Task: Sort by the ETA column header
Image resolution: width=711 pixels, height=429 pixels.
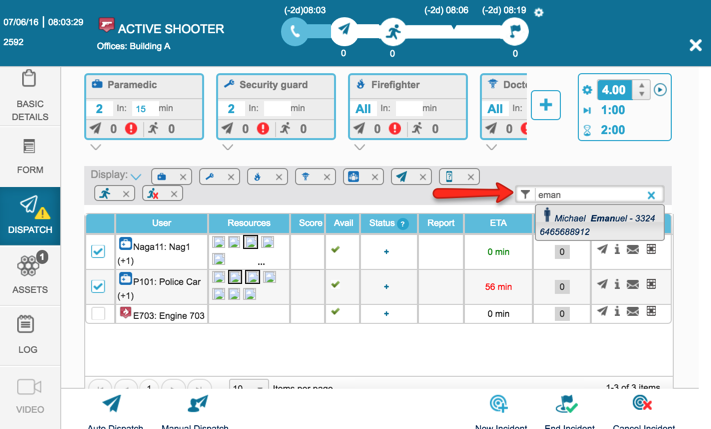Action: 498,223
